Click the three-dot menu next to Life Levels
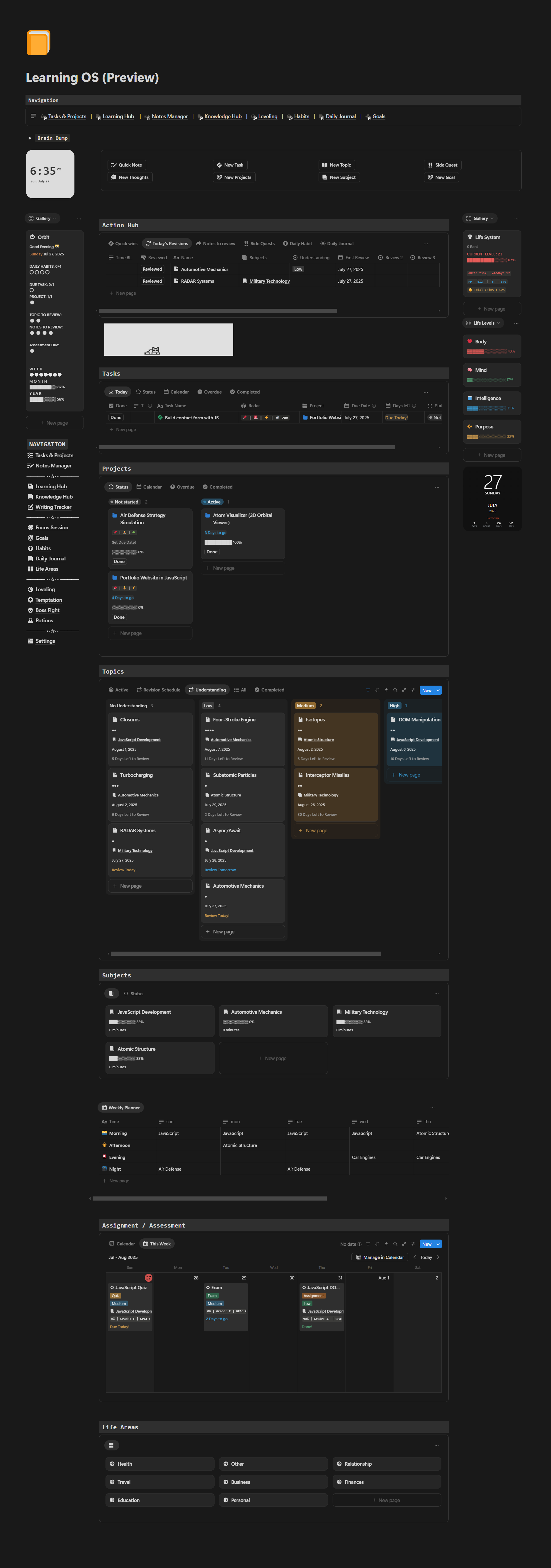The width and height of the screenshot is (551, 1568). click(516, 323)
